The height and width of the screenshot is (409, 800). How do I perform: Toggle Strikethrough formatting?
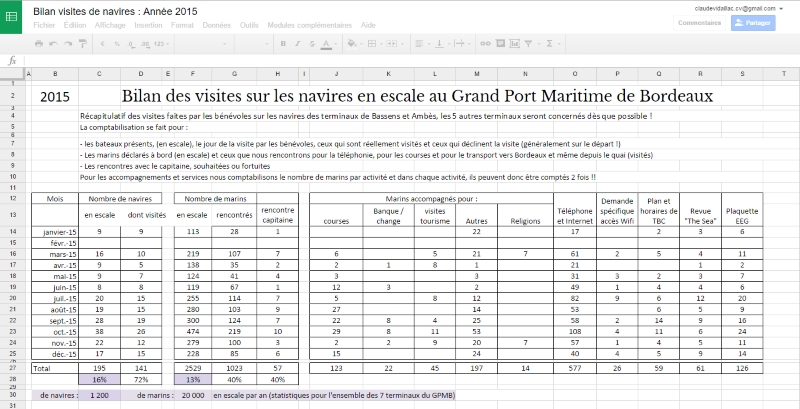[x=312, y=44]
